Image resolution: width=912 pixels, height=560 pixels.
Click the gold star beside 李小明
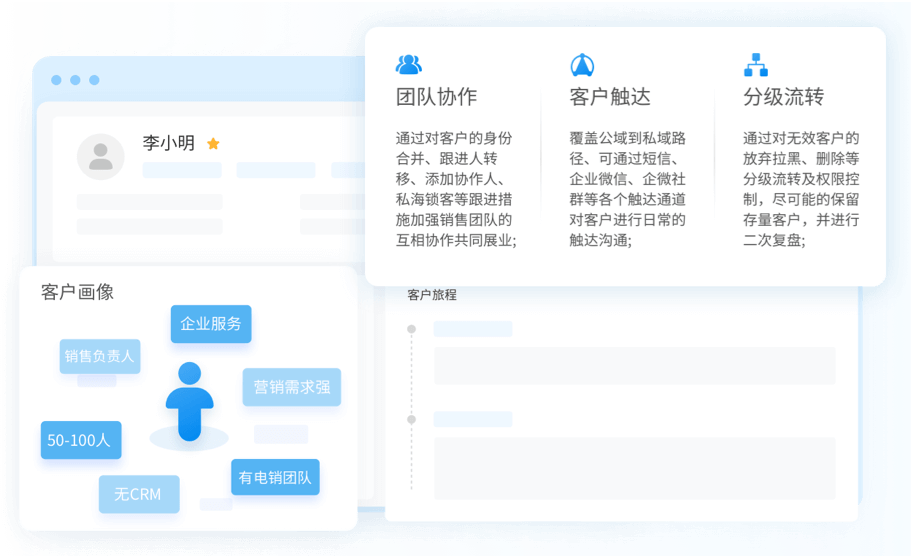click(x=213, y=144)
